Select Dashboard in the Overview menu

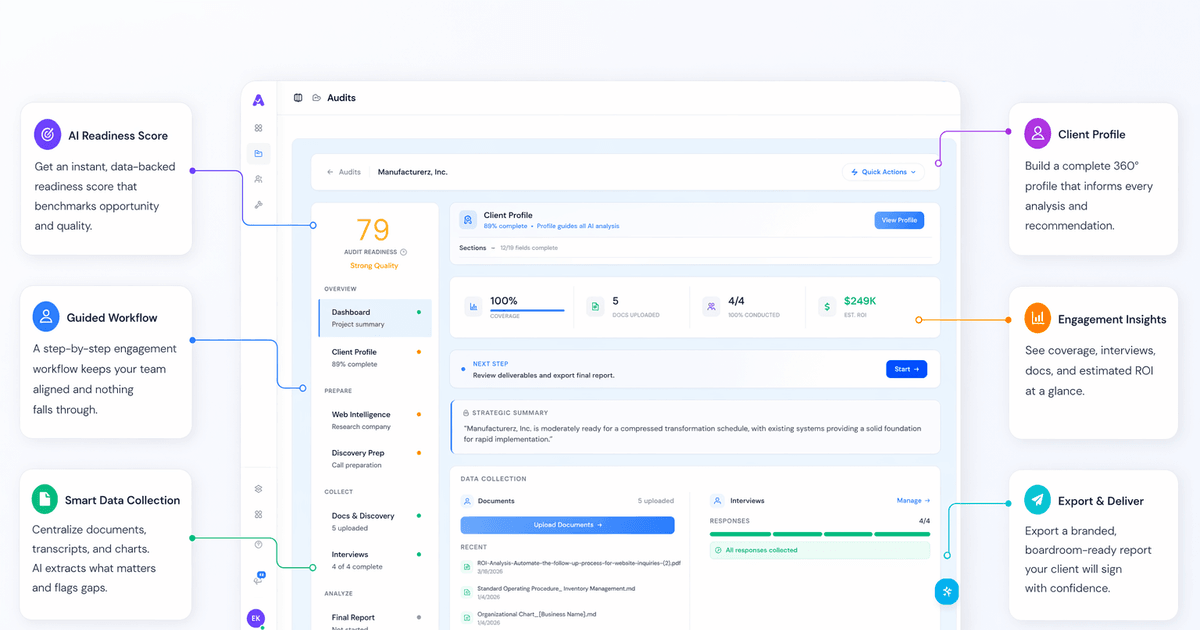(x=375, y=317)
